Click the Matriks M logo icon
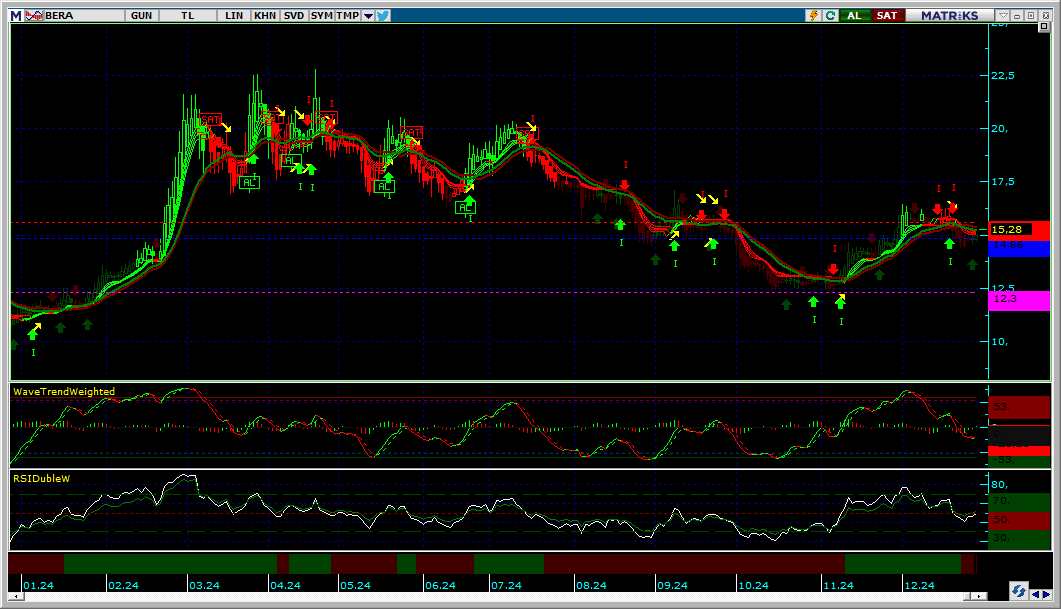This screenshot has height=609, width=1061. pyautogui.click(x=16, y=16)
